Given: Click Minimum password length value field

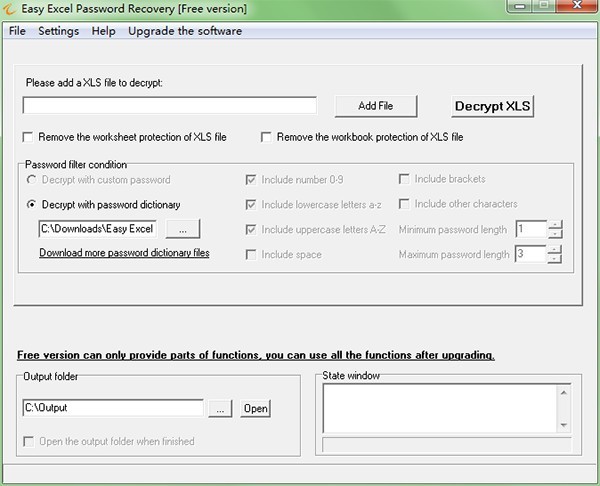Looking at the screenshot, I should (532, 229).
